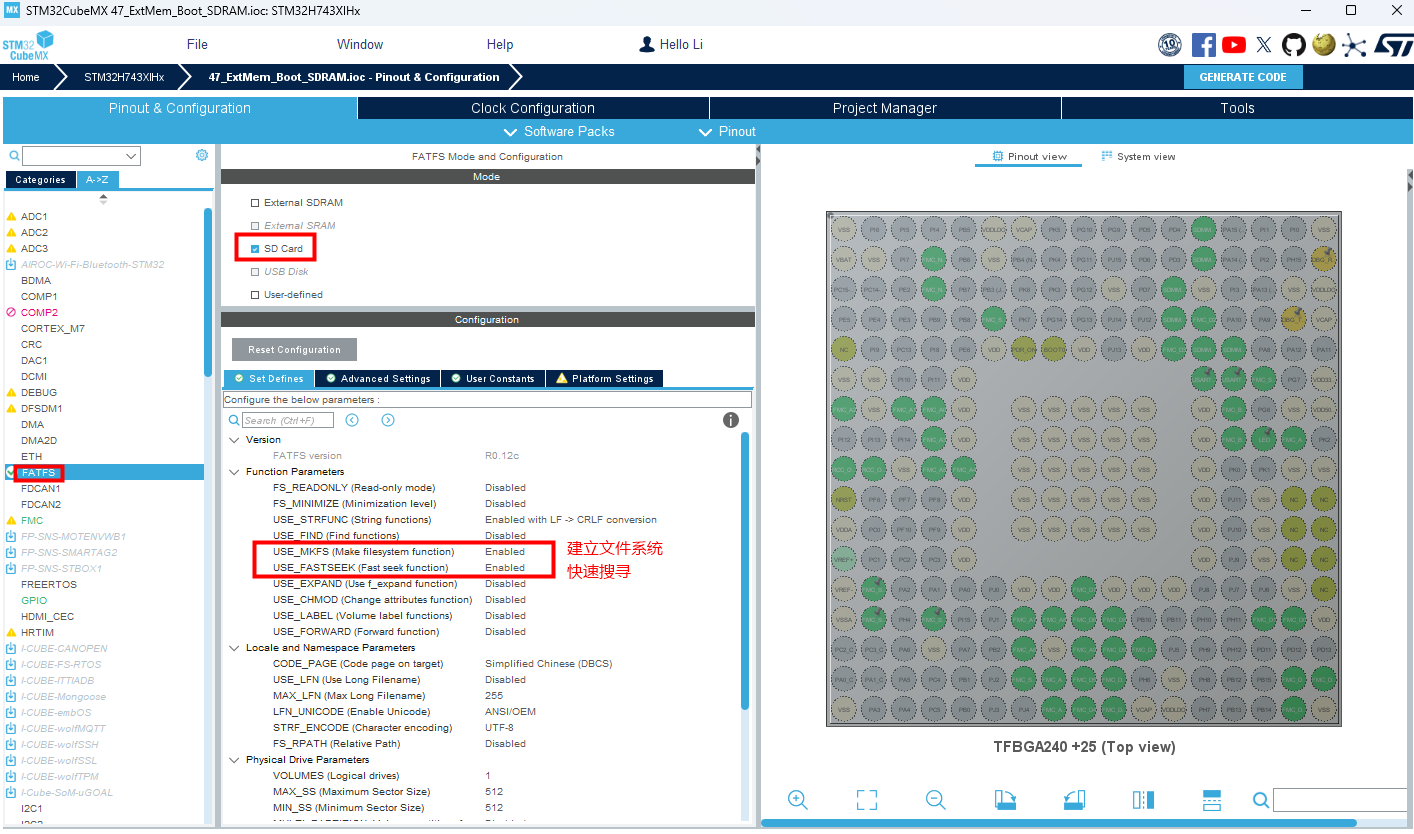Uncheck the SD Card checkbox

[255, 249]
